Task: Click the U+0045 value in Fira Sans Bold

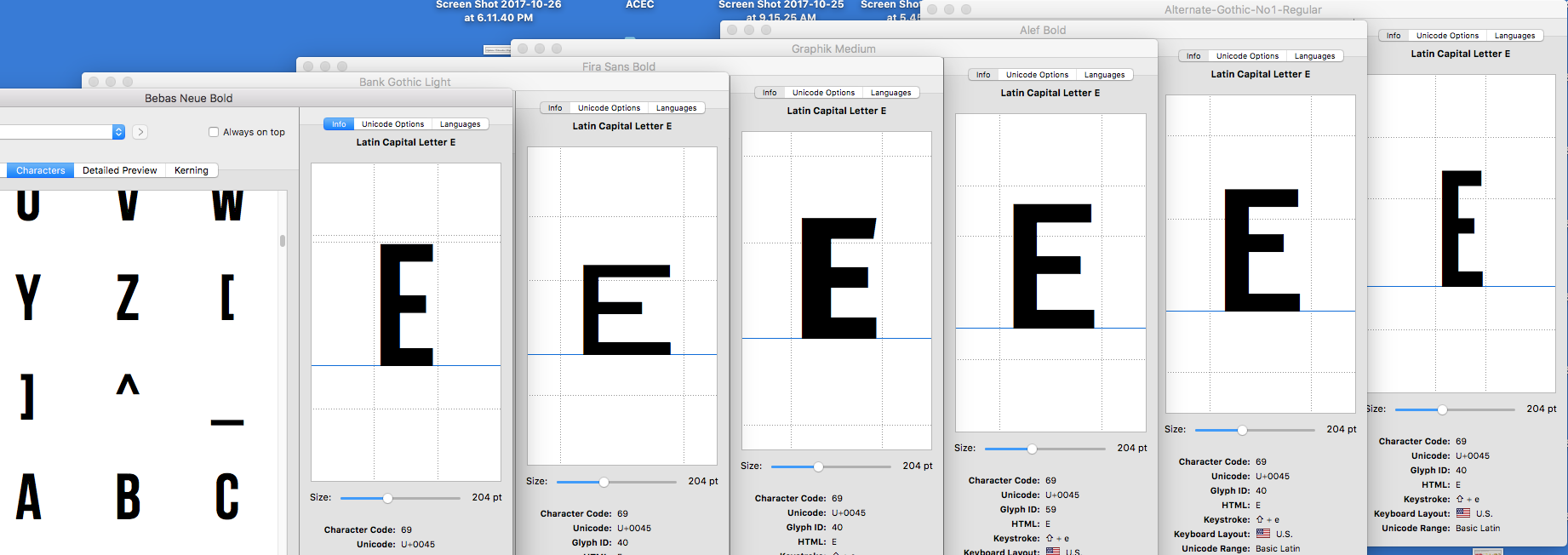Action: (850, 513)
